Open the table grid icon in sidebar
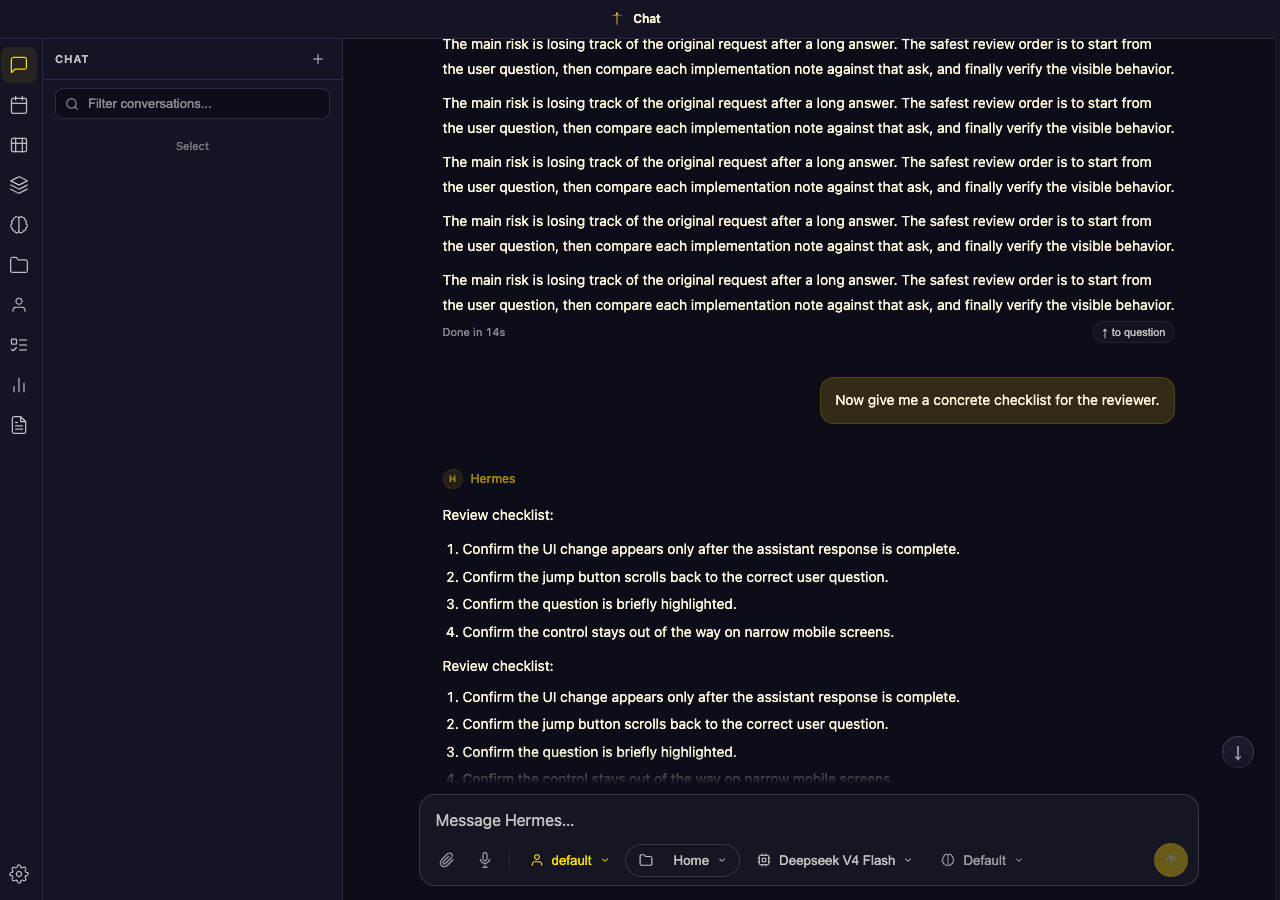 [x=19, y=145]
